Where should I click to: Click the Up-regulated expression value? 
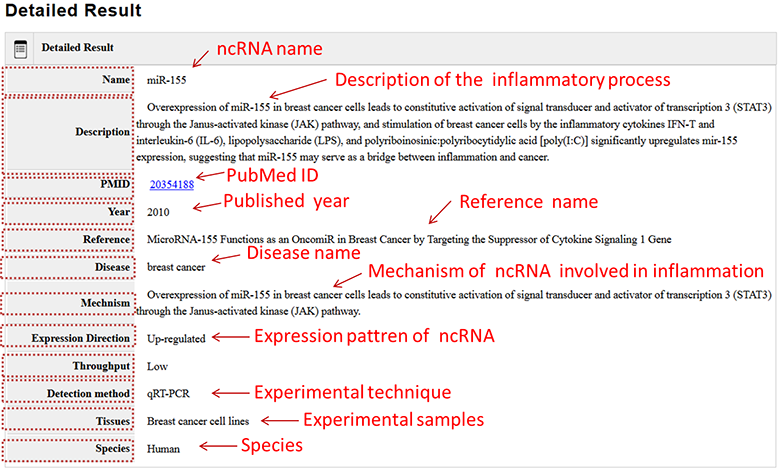point(176,338)
